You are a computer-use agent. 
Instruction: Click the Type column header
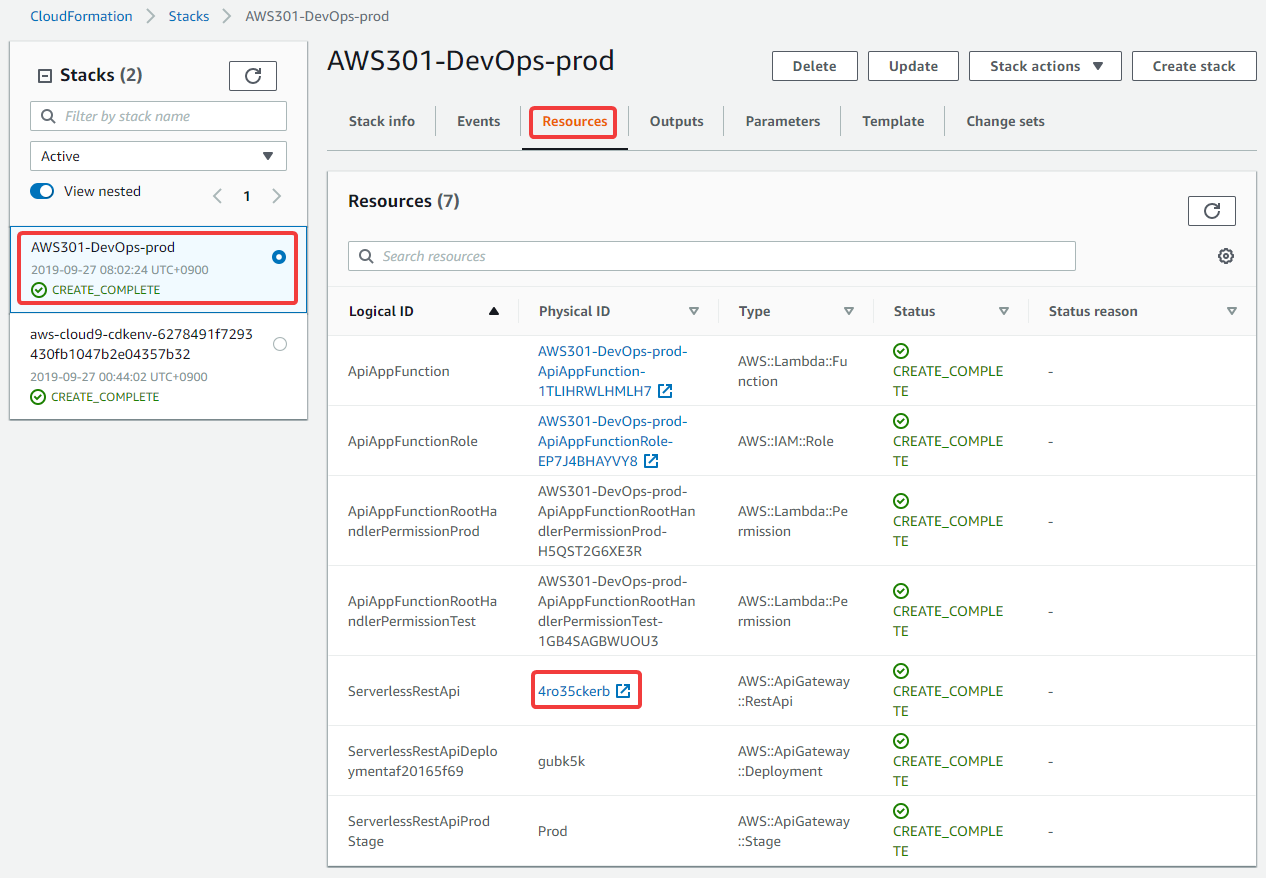click(x=754, y=311)
